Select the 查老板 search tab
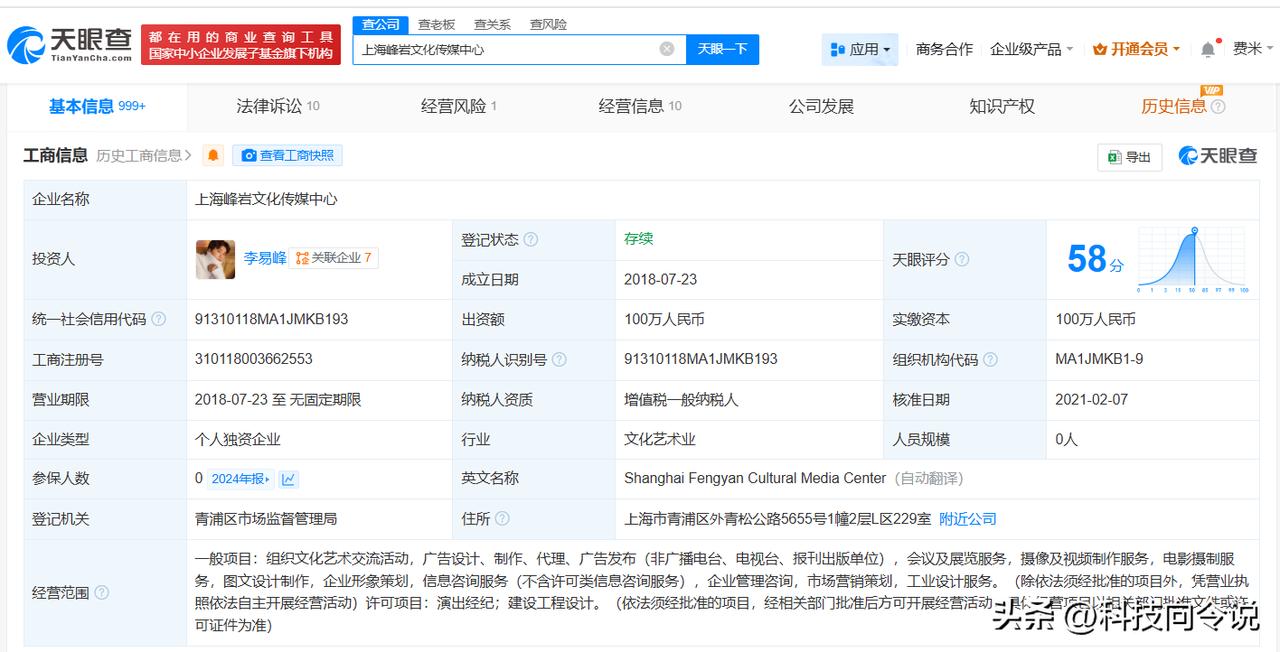This screenshot has height=652, width=1280. tap(436, 24)
